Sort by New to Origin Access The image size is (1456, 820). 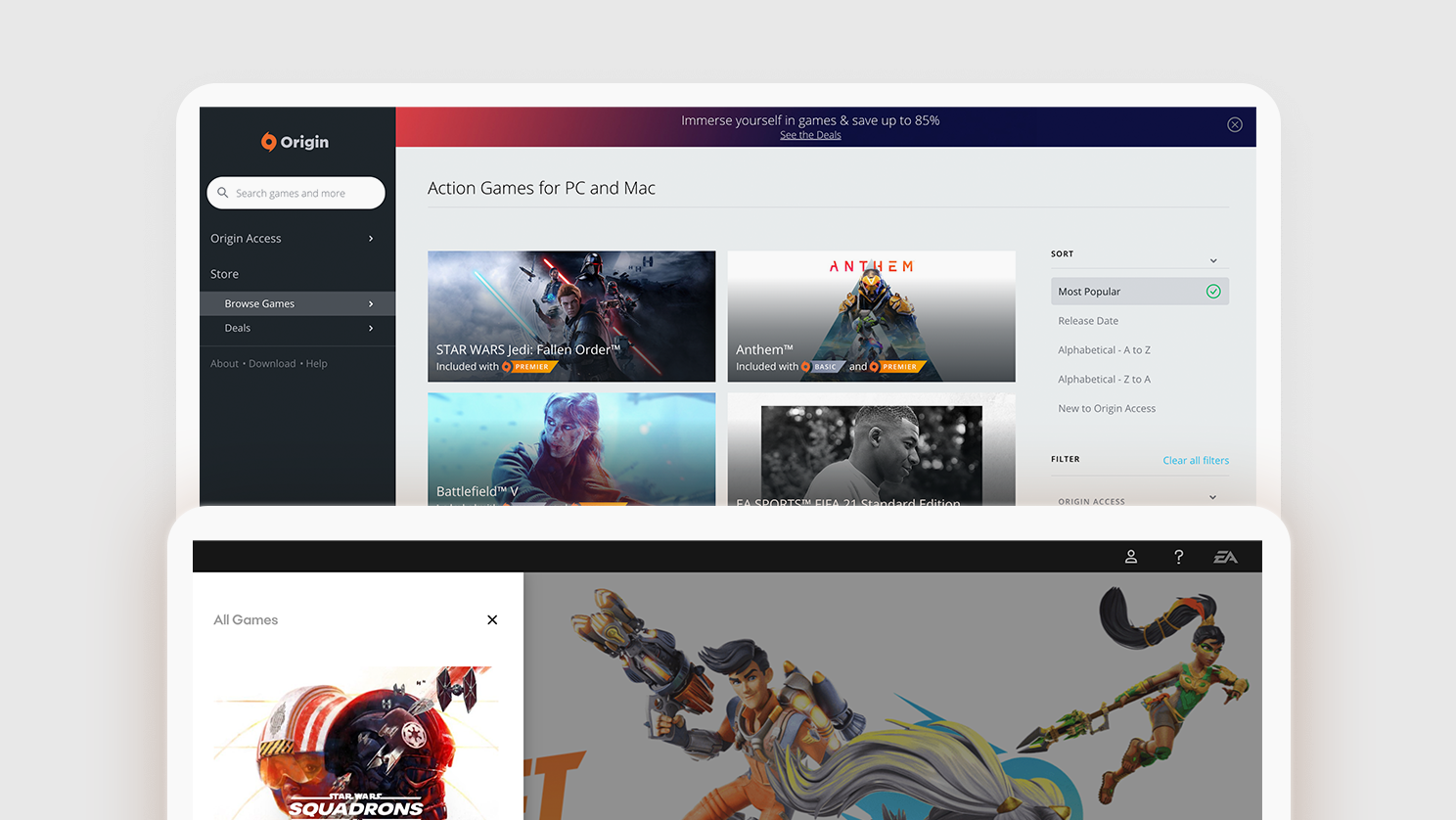[1107, 409]
